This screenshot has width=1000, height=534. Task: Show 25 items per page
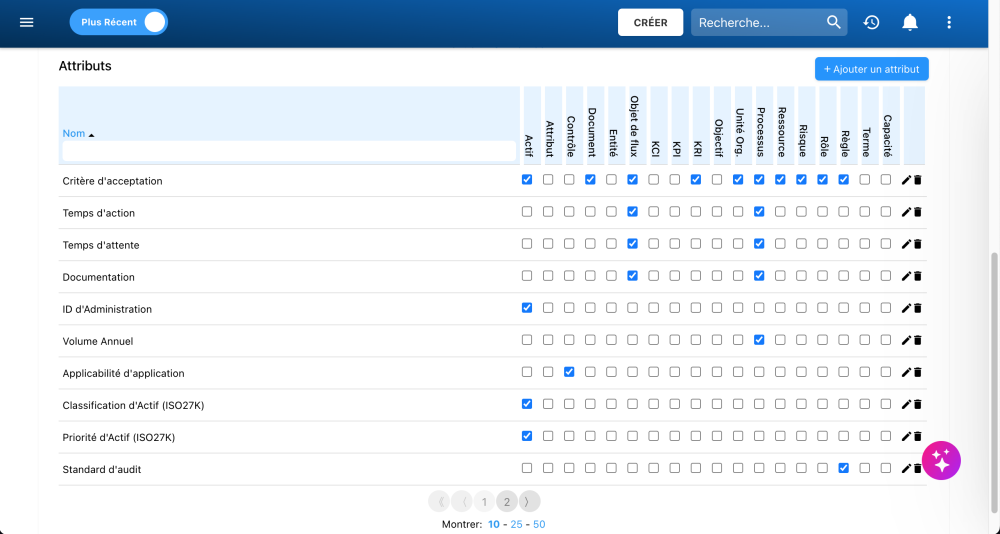point(516,524)
